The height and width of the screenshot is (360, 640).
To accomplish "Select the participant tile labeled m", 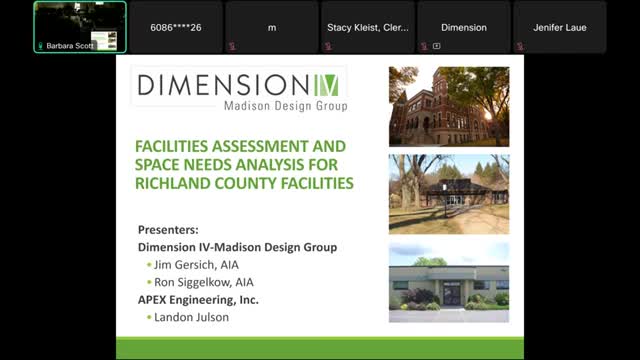I will click(272, 27).
